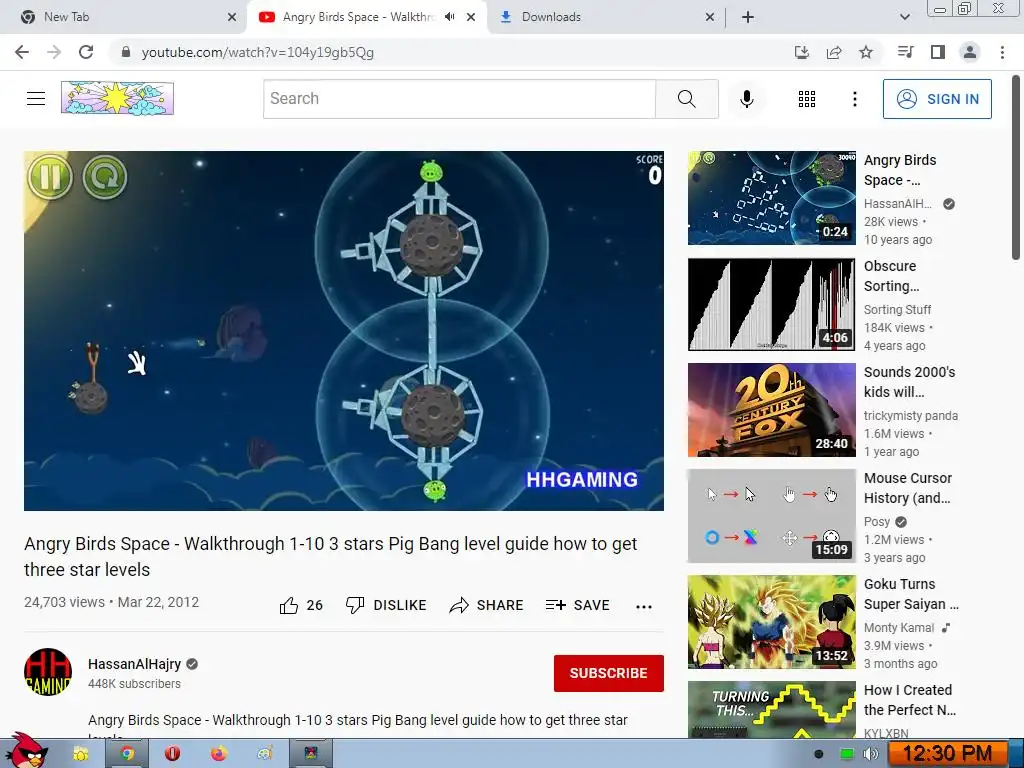Mute tab via speaker icon on YouTube tab
This screenshot has width=1024, height=768.
click(449, 17)
